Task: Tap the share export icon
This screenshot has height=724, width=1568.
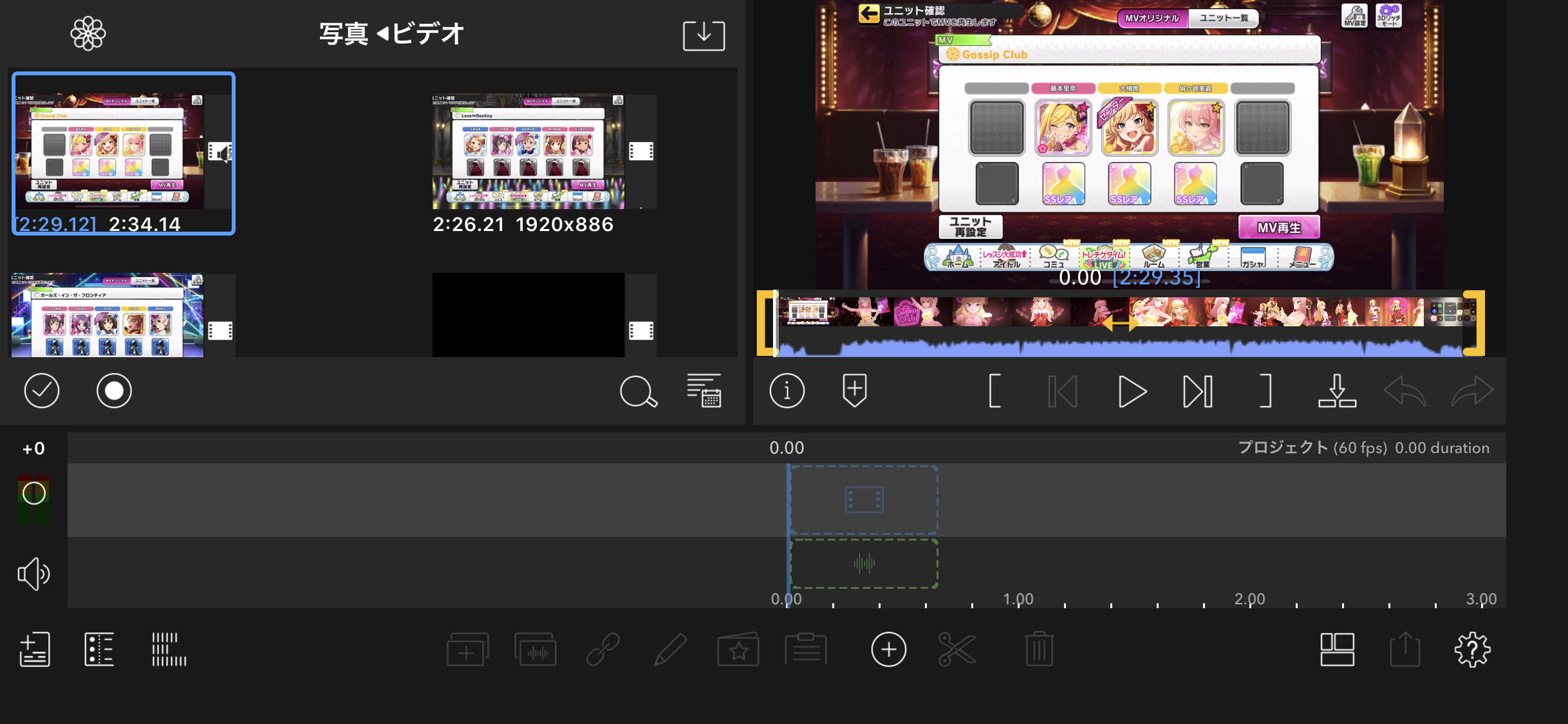Action: click(1405, 649)
